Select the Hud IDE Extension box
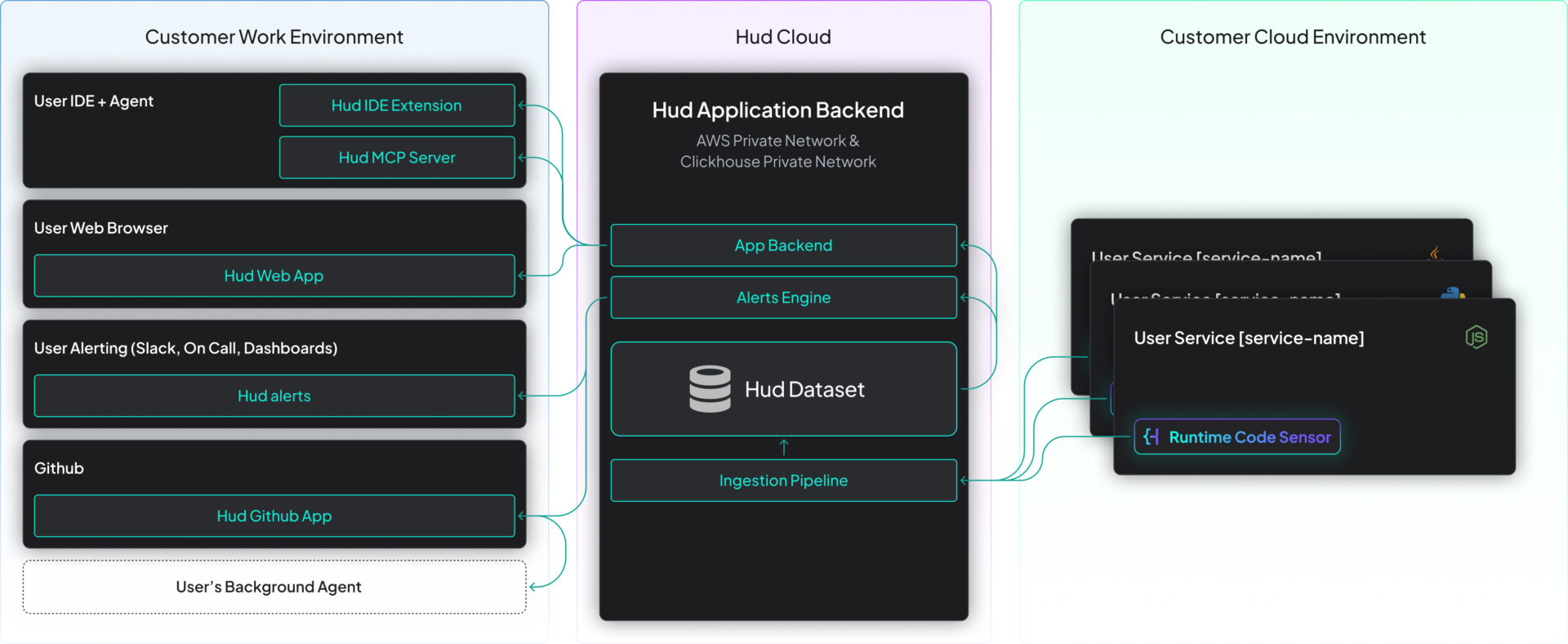The image size is (1568, 644). (x=397, y=105)
